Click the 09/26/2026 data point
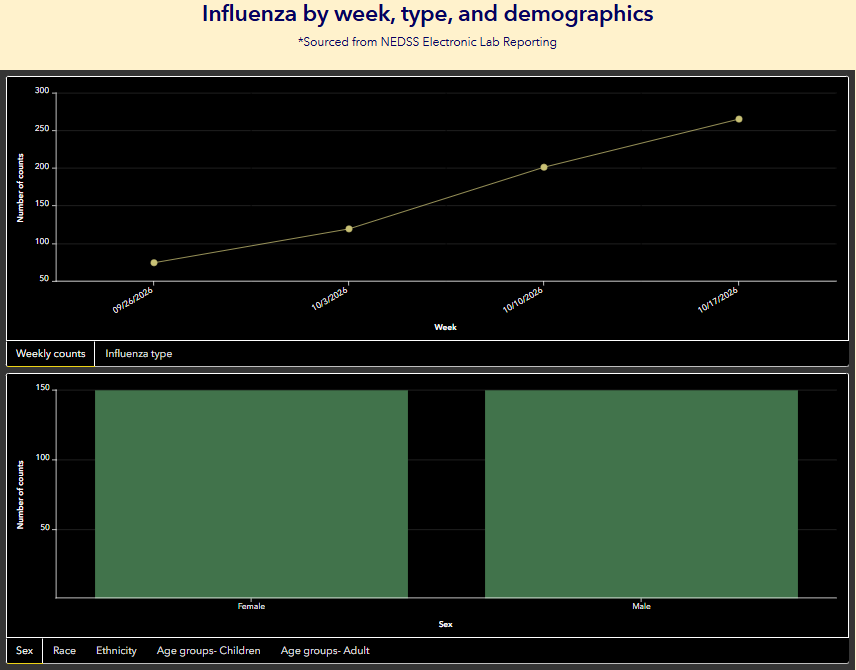The height and width of the screenshot is (670, 856). (154, 263)
